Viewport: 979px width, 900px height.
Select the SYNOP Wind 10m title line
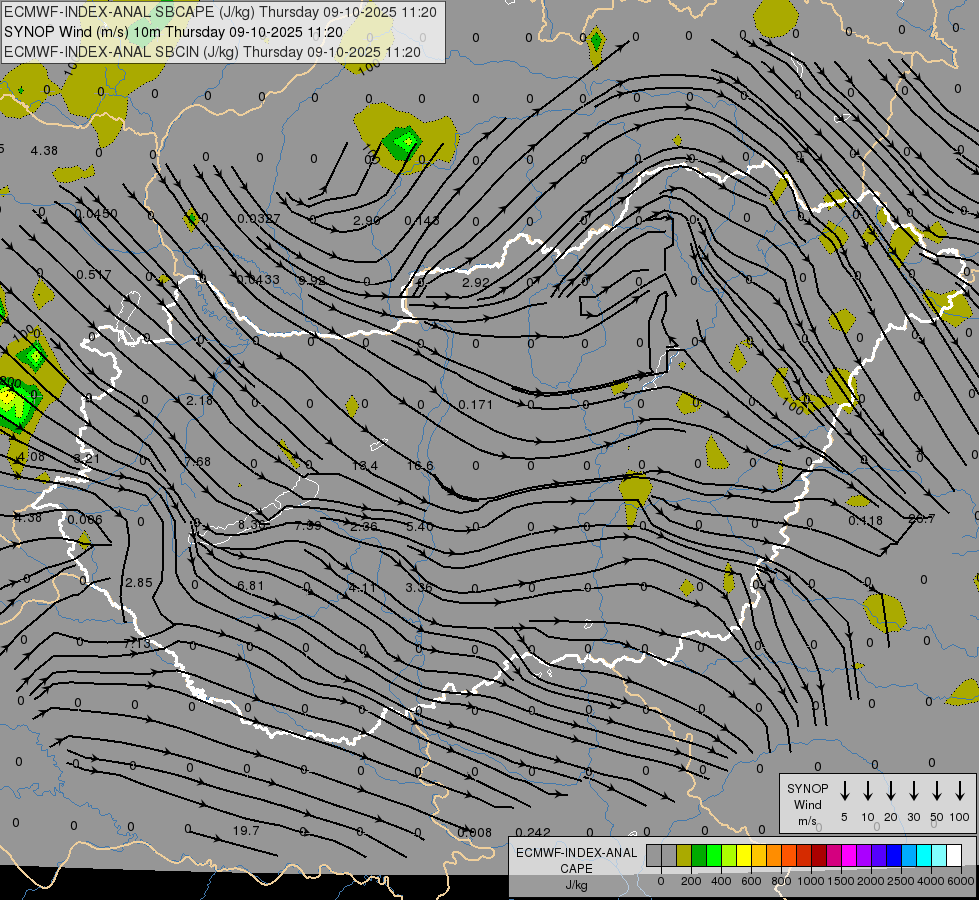click(174, 32)
